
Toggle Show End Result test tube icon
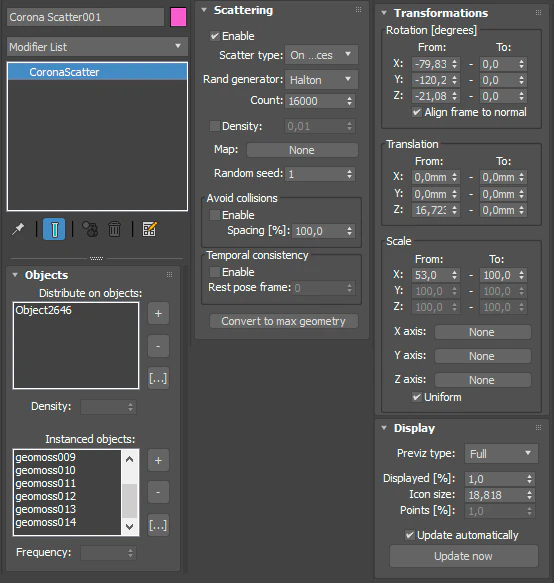click(54, 229)
